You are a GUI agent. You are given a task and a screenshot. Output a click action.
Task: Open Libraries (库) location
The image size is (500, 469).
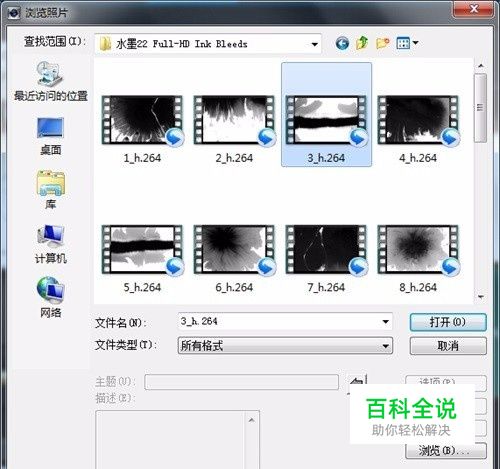pos(50,190)
